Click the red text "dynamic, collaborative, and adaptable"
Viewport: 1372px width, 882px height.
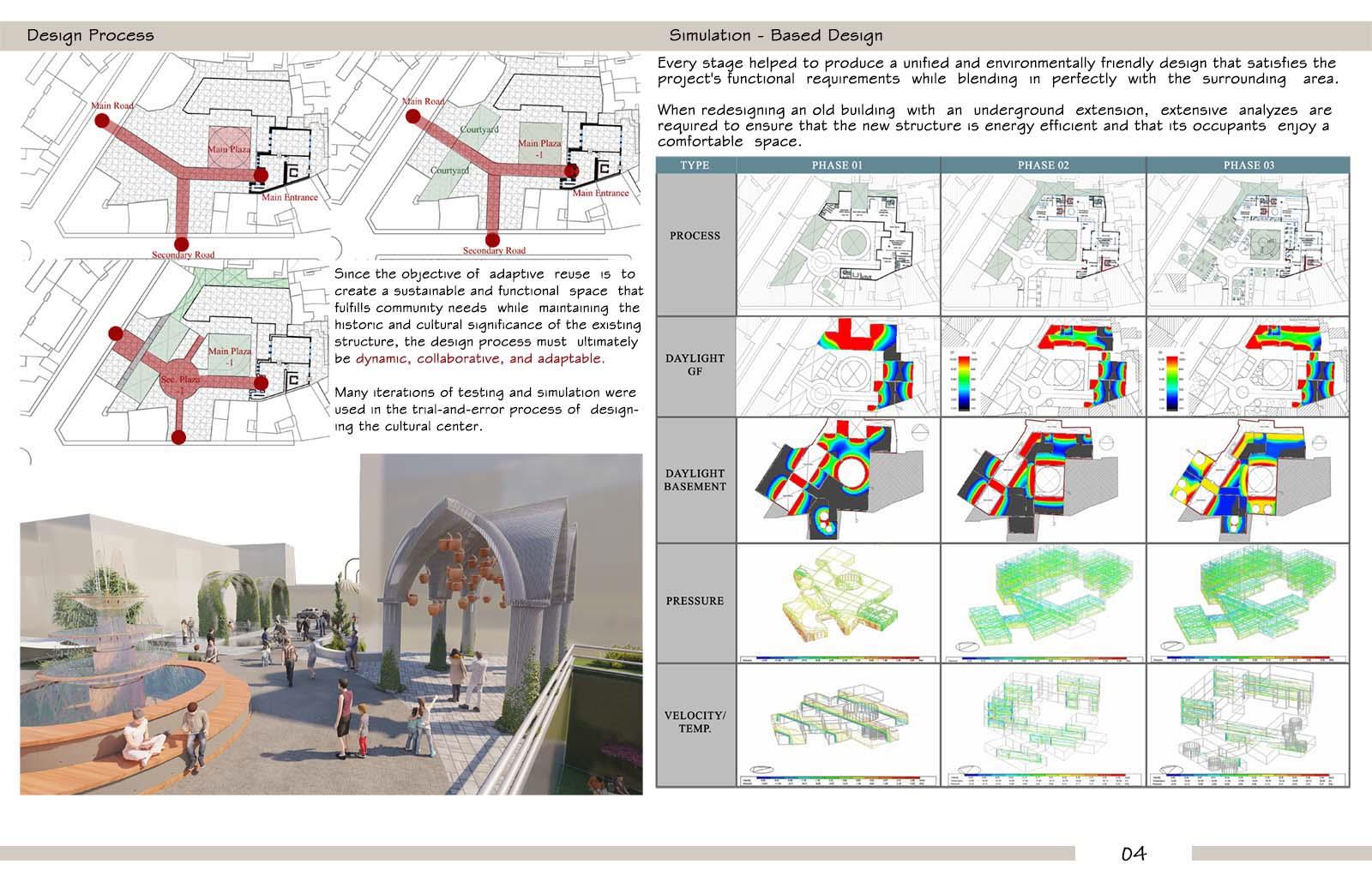click(479, 359)
